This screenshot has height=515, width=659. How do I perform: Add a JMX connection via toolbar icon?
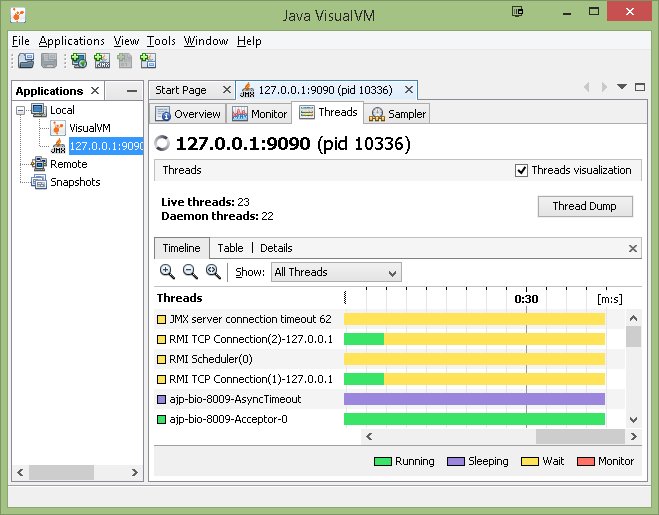tap(102, 61)
